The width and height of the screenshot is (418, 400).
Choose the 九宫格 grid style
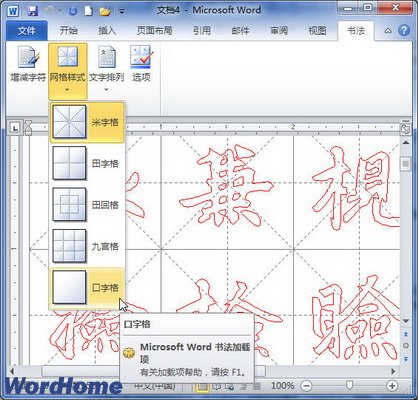[x=87, y=246]
